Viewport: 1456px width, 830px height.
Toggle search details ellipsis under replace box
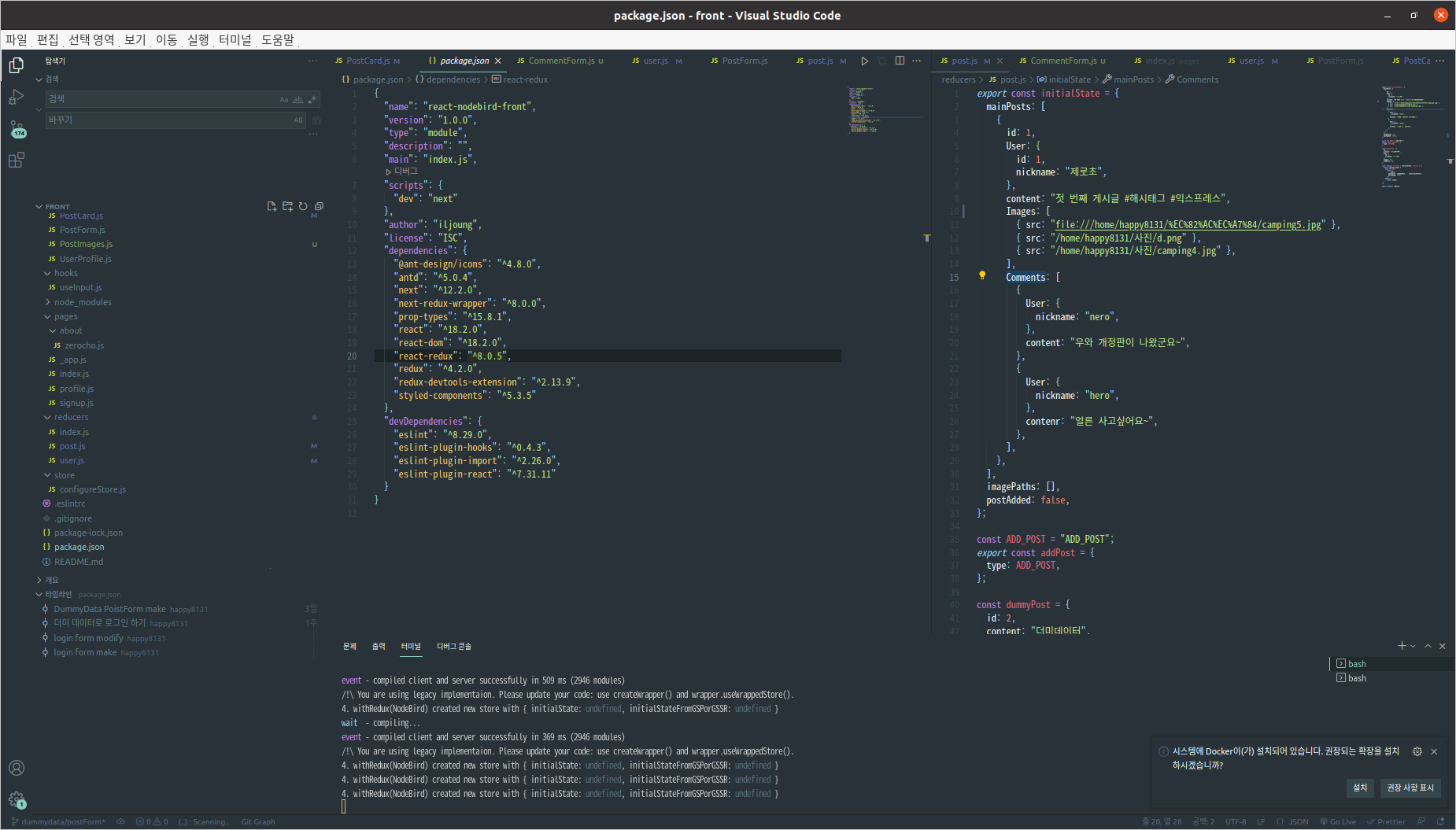(313, 135)
